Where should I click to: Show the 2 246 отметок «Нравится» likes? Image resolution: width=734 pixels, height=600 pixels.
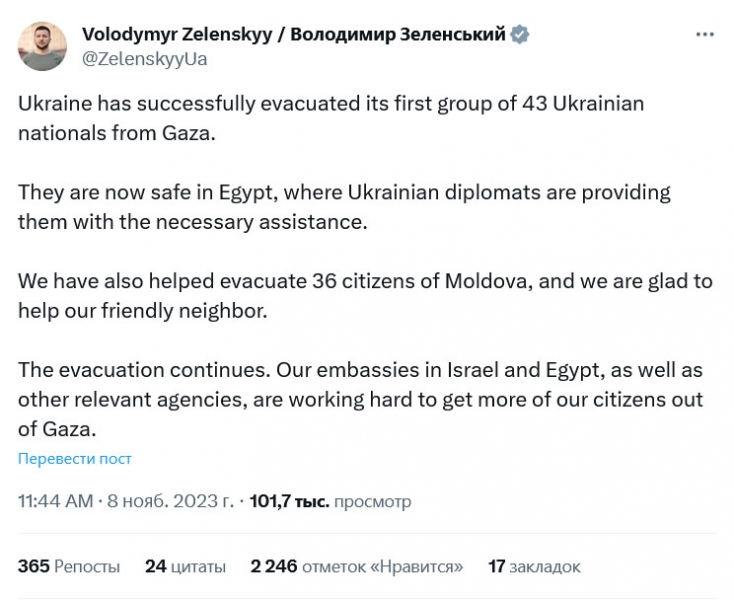point(356,567)
